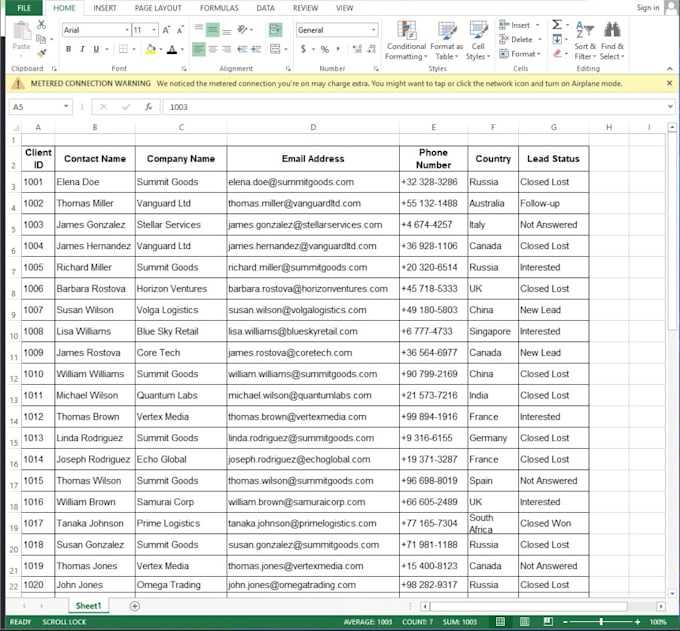
Task: Click the Clear eraser icon
Action: pyautogui.click(x=557, y=54)
